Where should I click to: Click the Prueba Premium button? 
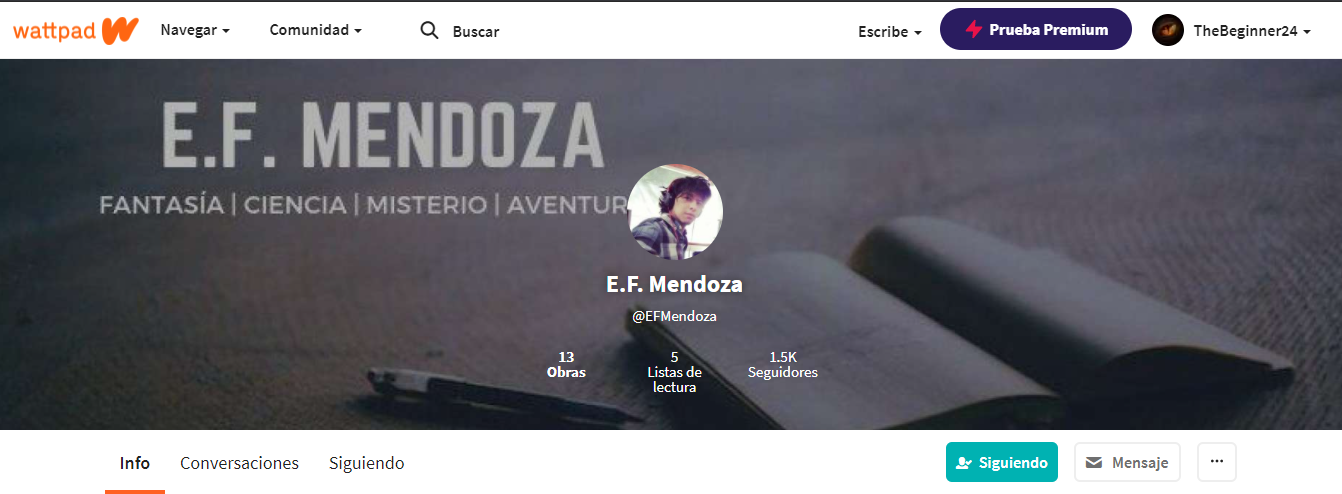click(x=1036, y=29)
